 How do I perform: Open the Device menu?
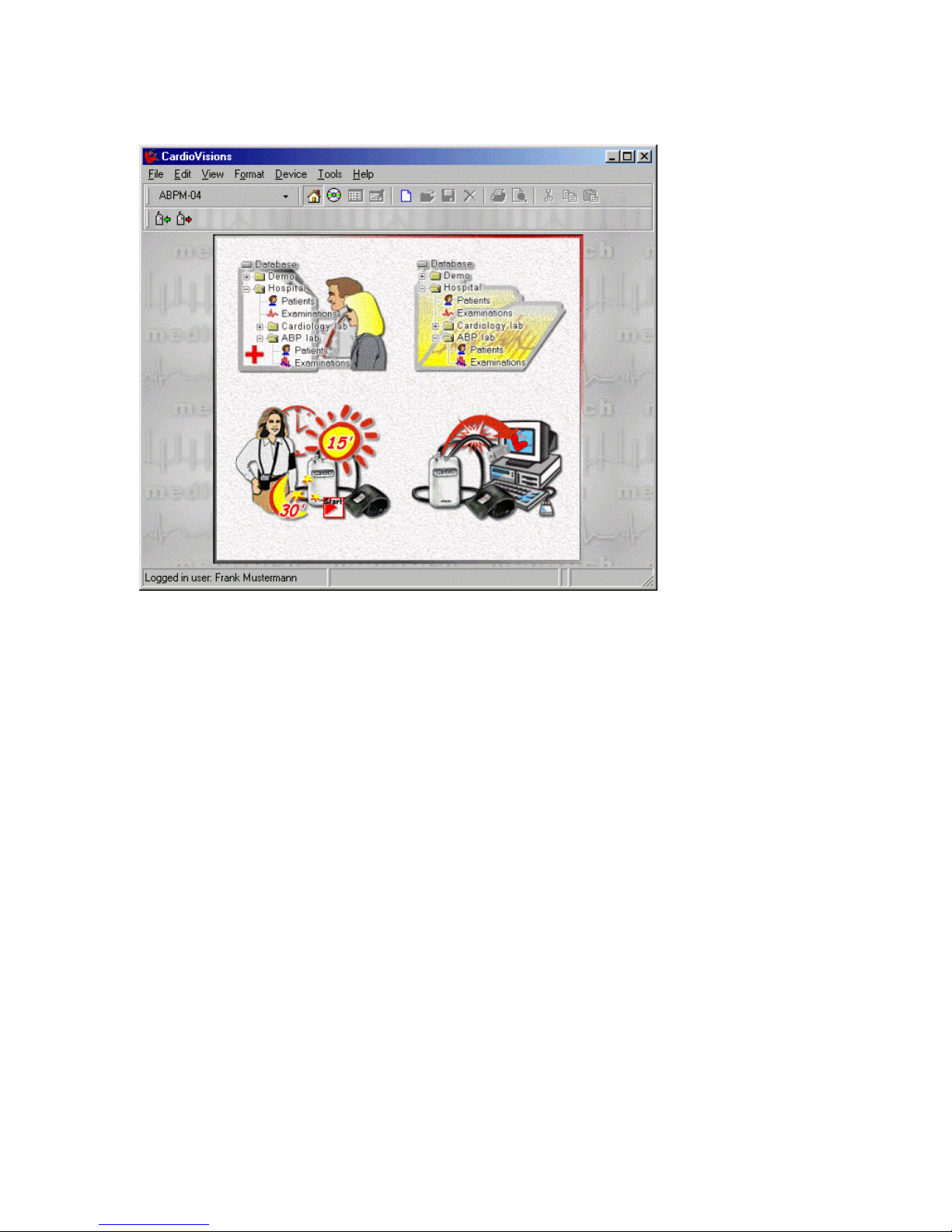coord(291,174)
